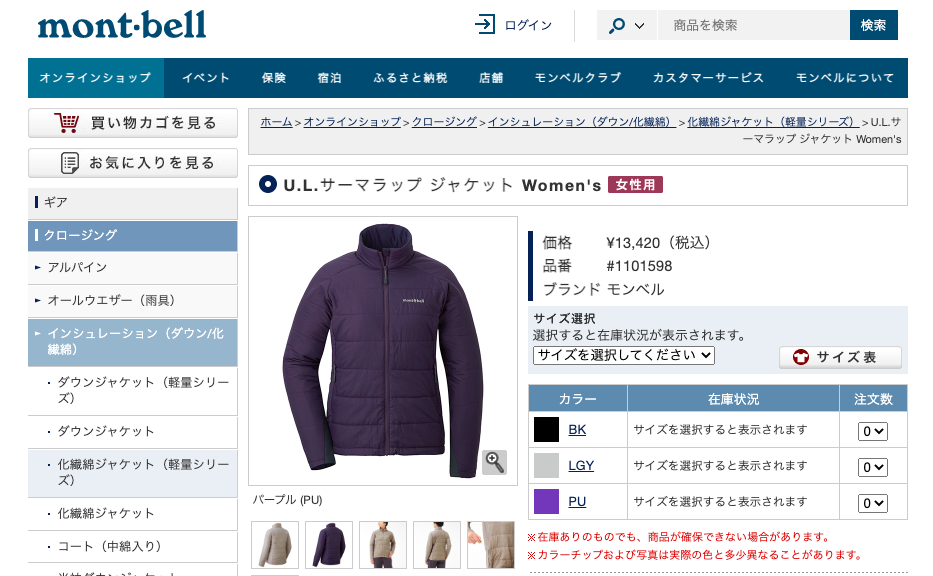The width and height of the screenshot is (933, 576).
Task: Click the size chart shirt icon
Action: coord(800,357)
